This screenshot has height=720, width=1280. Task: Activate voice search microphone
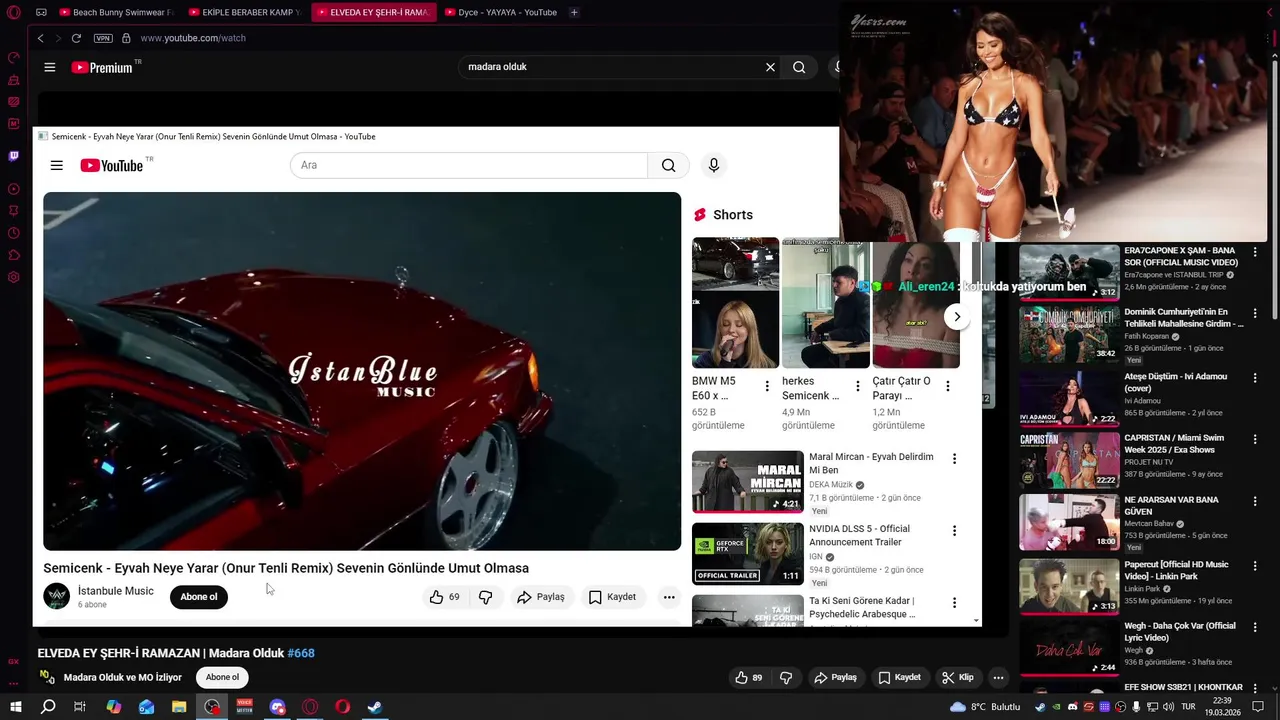tap(713, 165)
